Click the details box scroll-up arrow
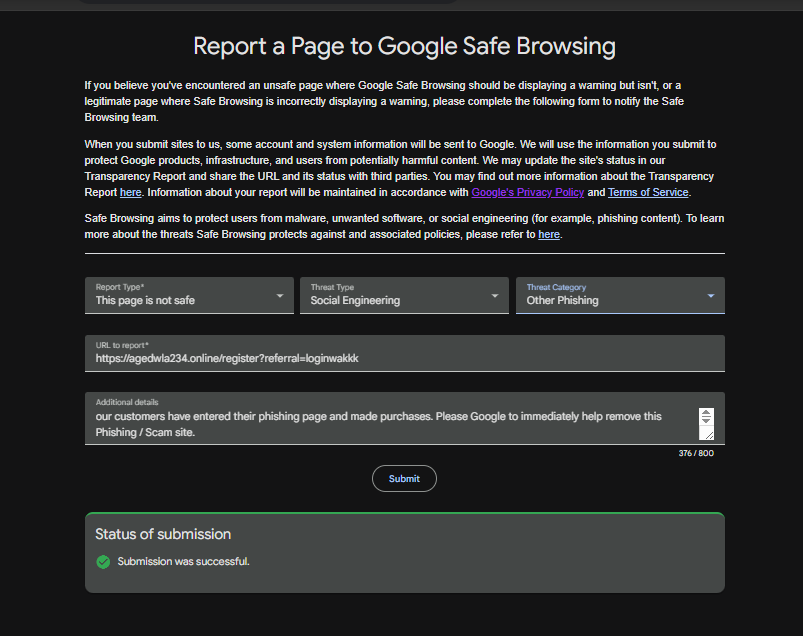Screen dimensions: 803x636 706,413
